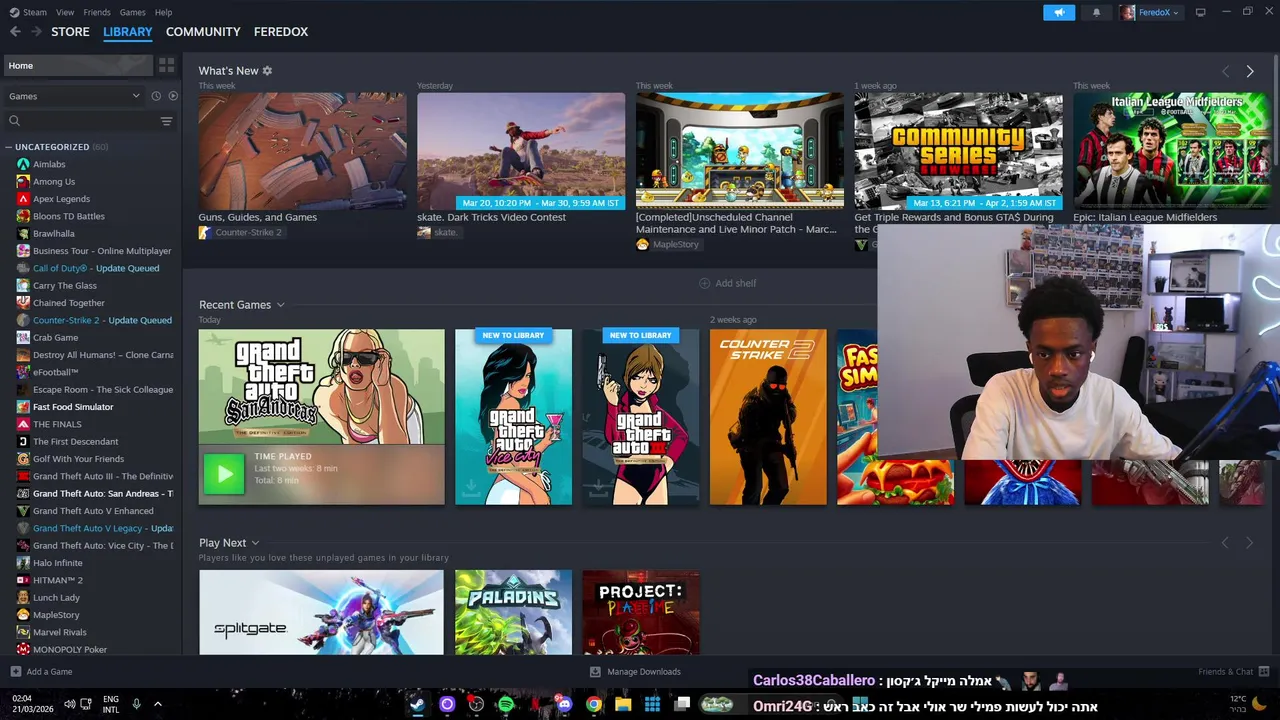Open advanced filter options icon

[x=166, y=121]
